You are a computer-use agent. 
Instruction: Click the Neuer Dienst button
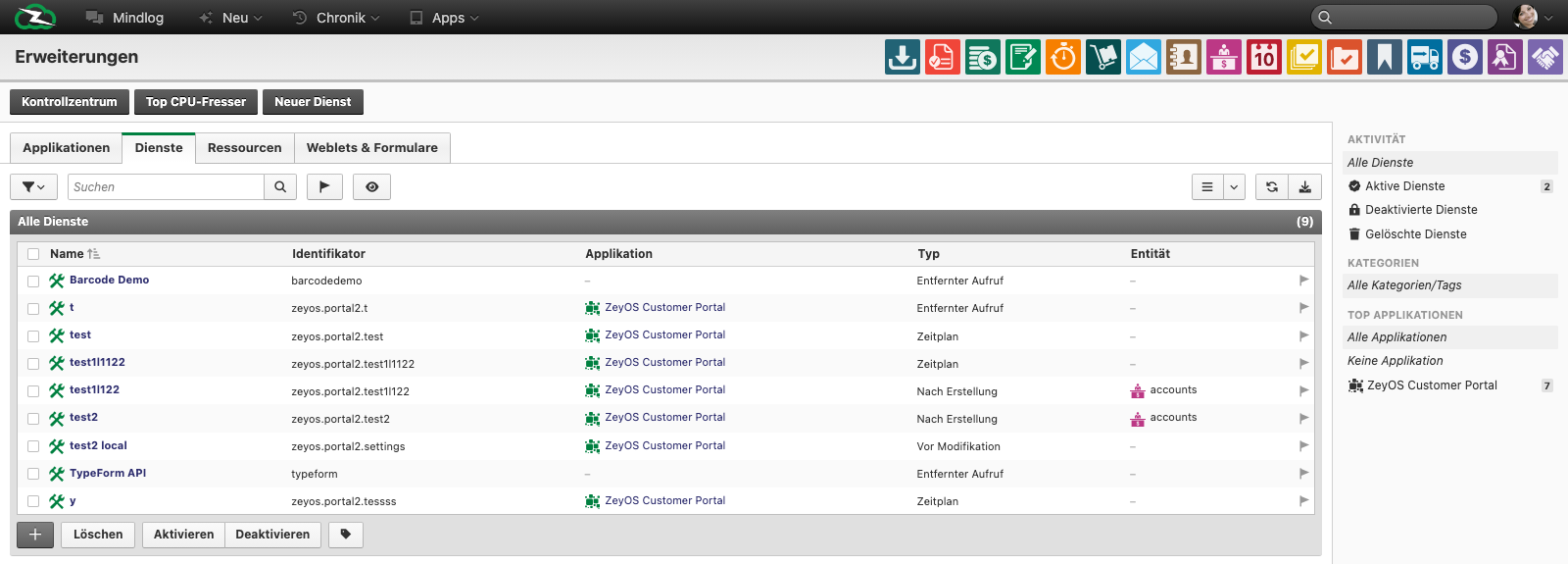coord(313,102)
